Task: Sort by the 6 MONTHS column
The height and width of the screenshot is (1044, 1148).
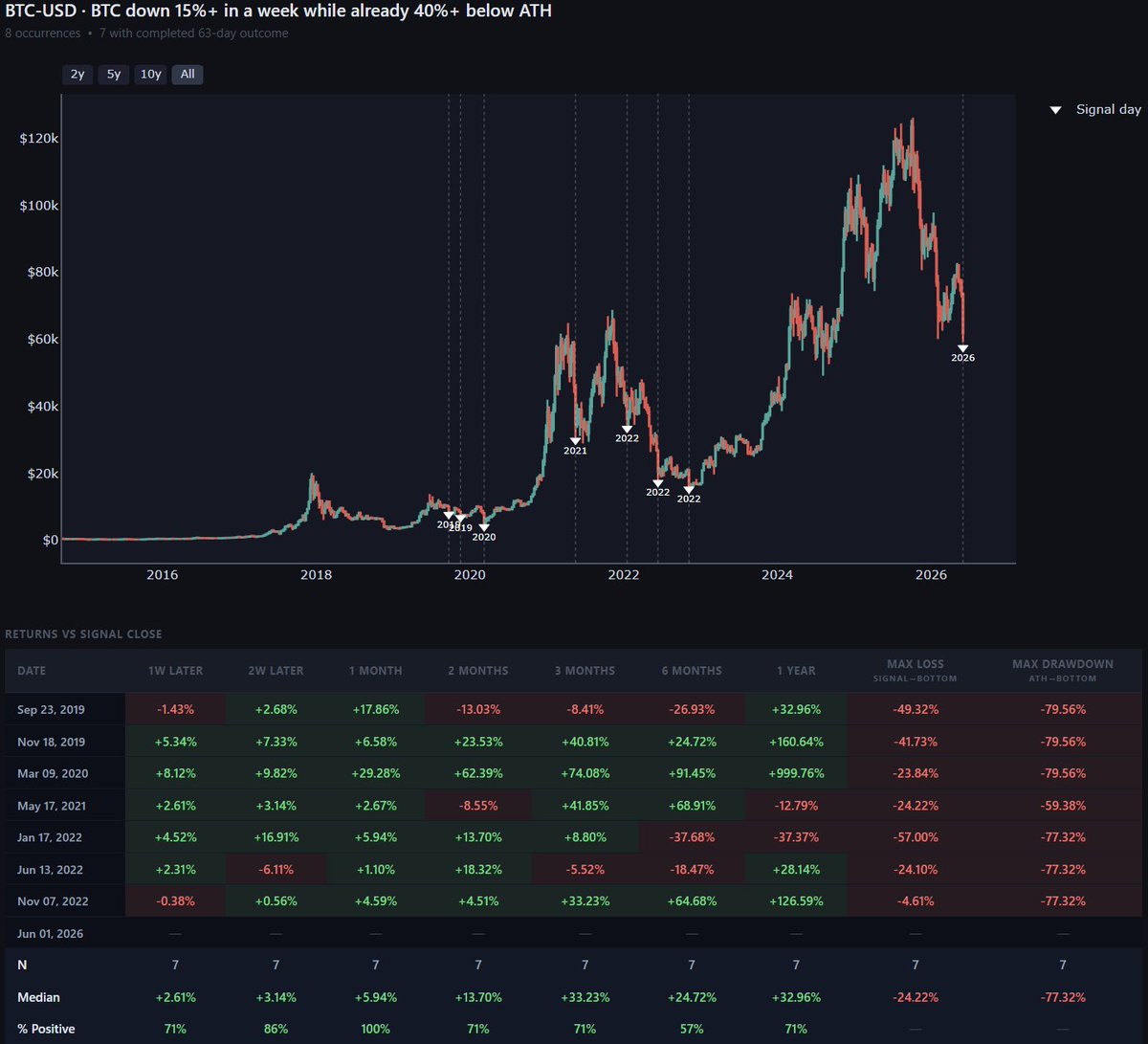Action: [691, 671]
